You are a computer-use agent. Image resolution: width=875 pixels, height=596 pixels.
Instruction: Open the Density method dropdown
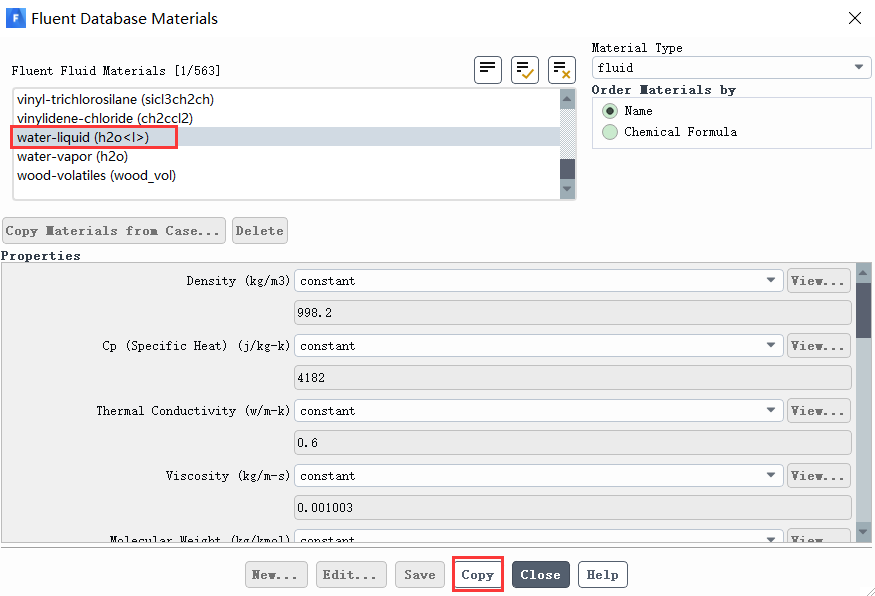tap(539, 281)
